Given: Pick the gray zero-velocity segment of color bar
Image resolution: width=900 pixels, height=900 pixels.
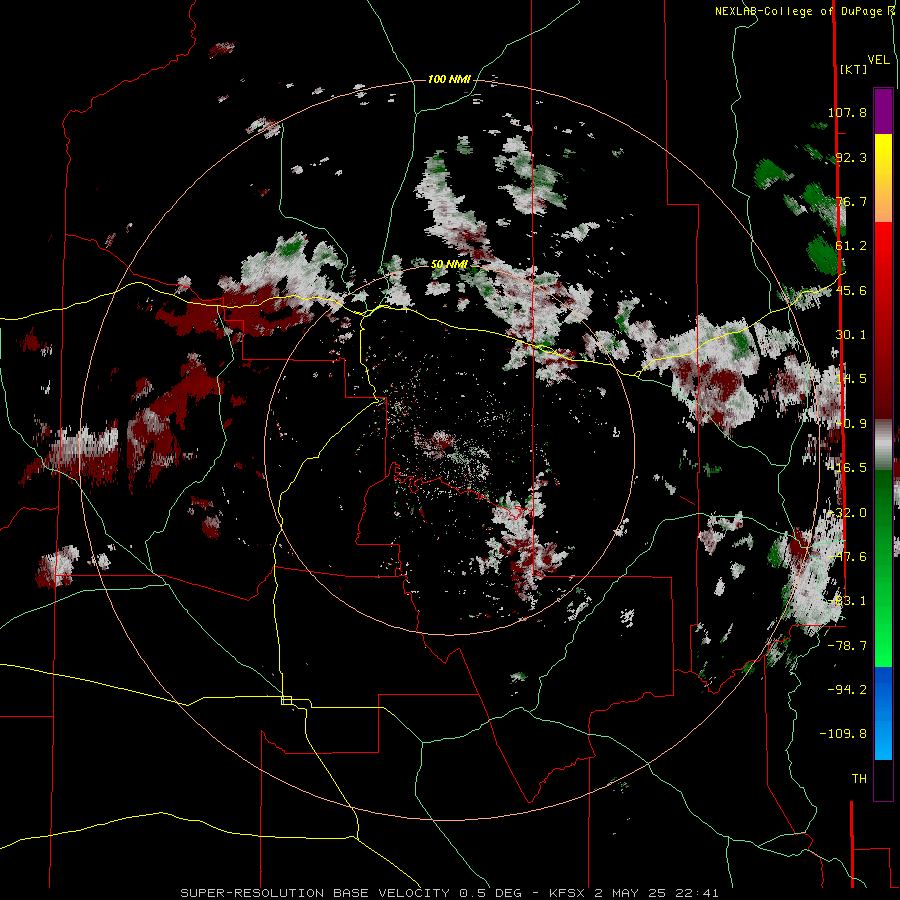Looking at the screenshot, I should (x=883, y=445).
